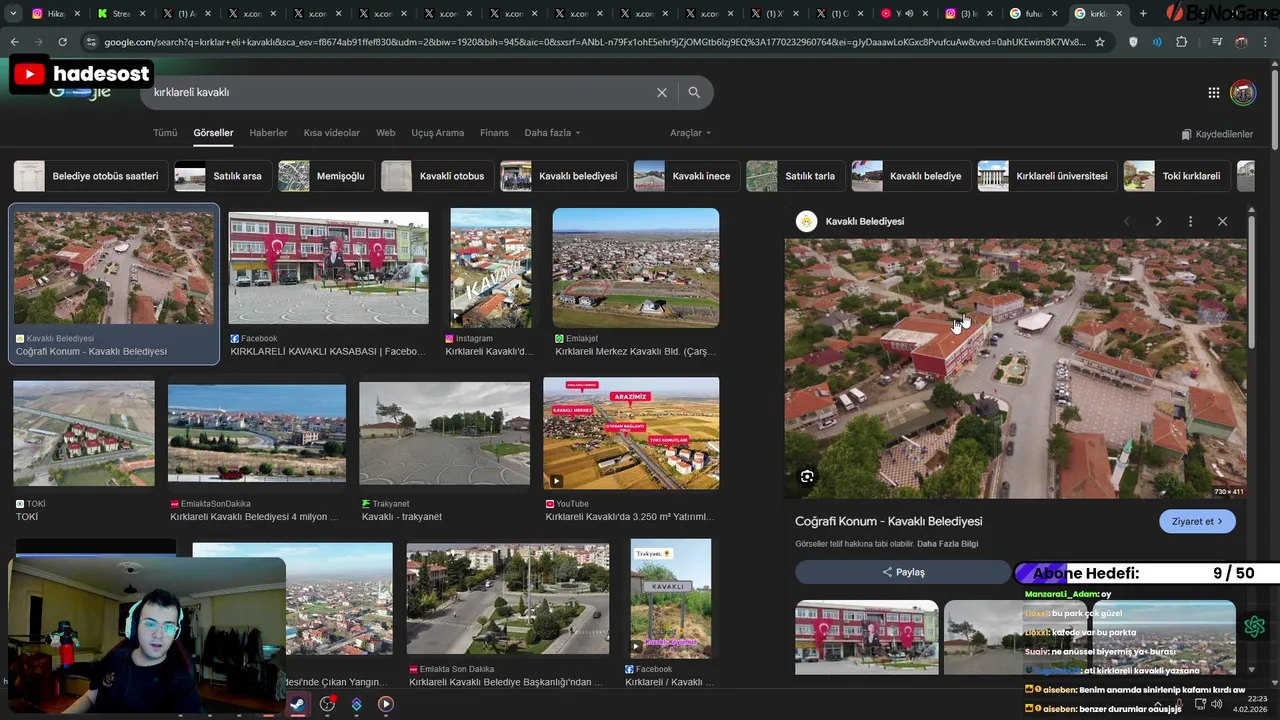Select the Satılık arsa suggestion chip
The width and height of the screenshot is (1280, 720).
(223, 176)
